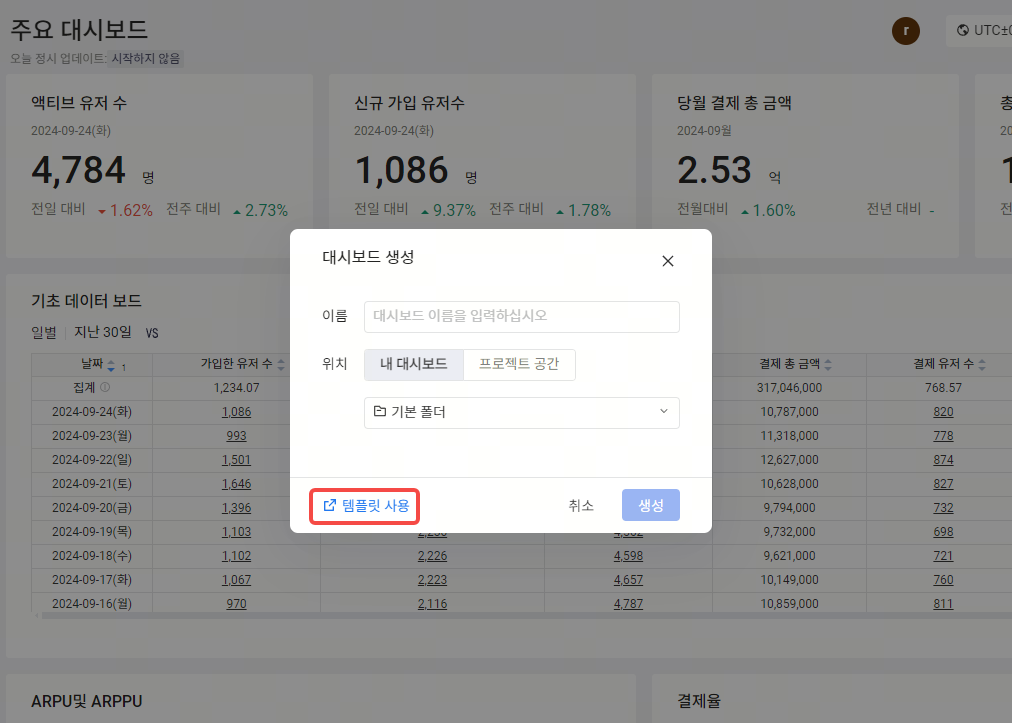Open the user avatar 'r' icon
Image resolution: width=1012 pixels, height=723 pixels.
[906, 31]
